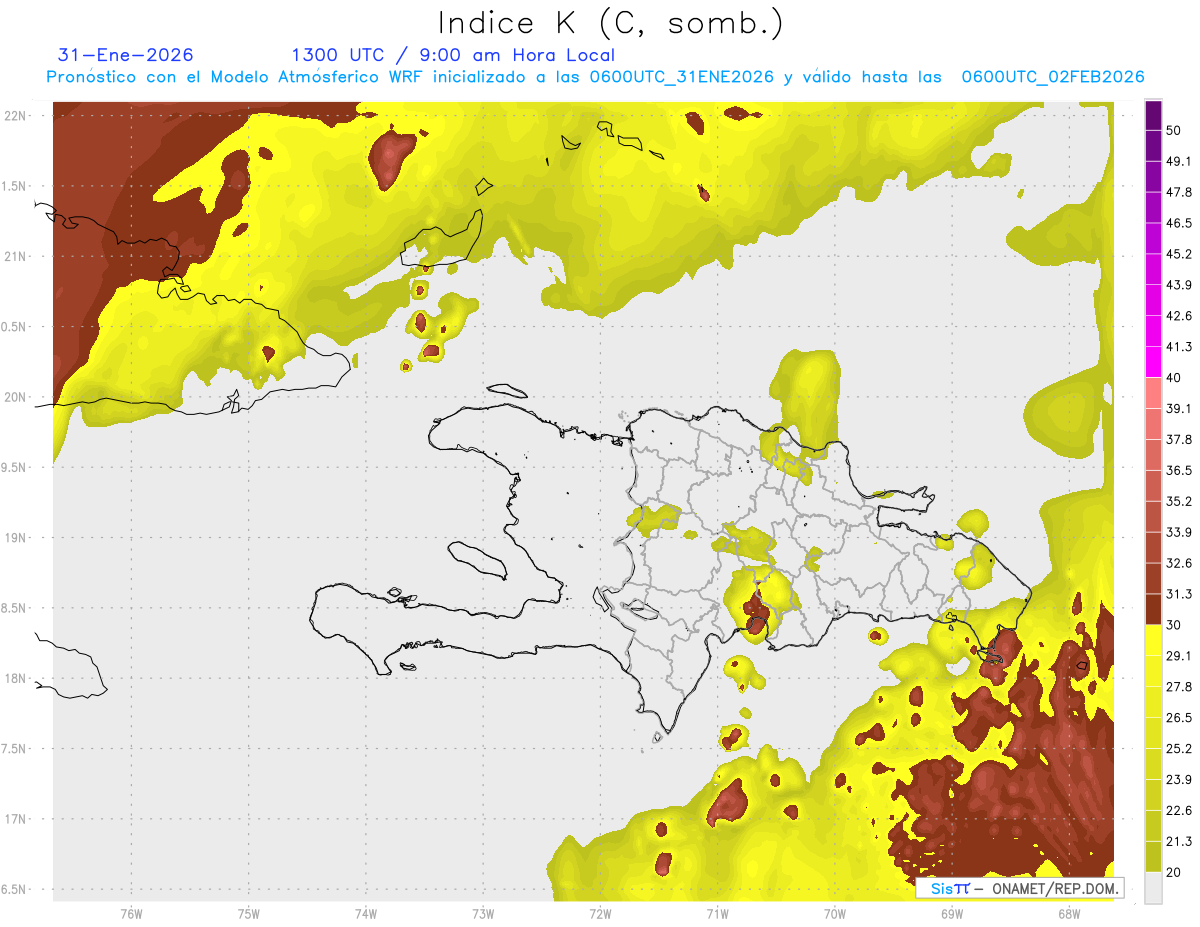Select the darkest purple colorbar segment above 50
The image size is (1200, 927).
point(1154,115)
